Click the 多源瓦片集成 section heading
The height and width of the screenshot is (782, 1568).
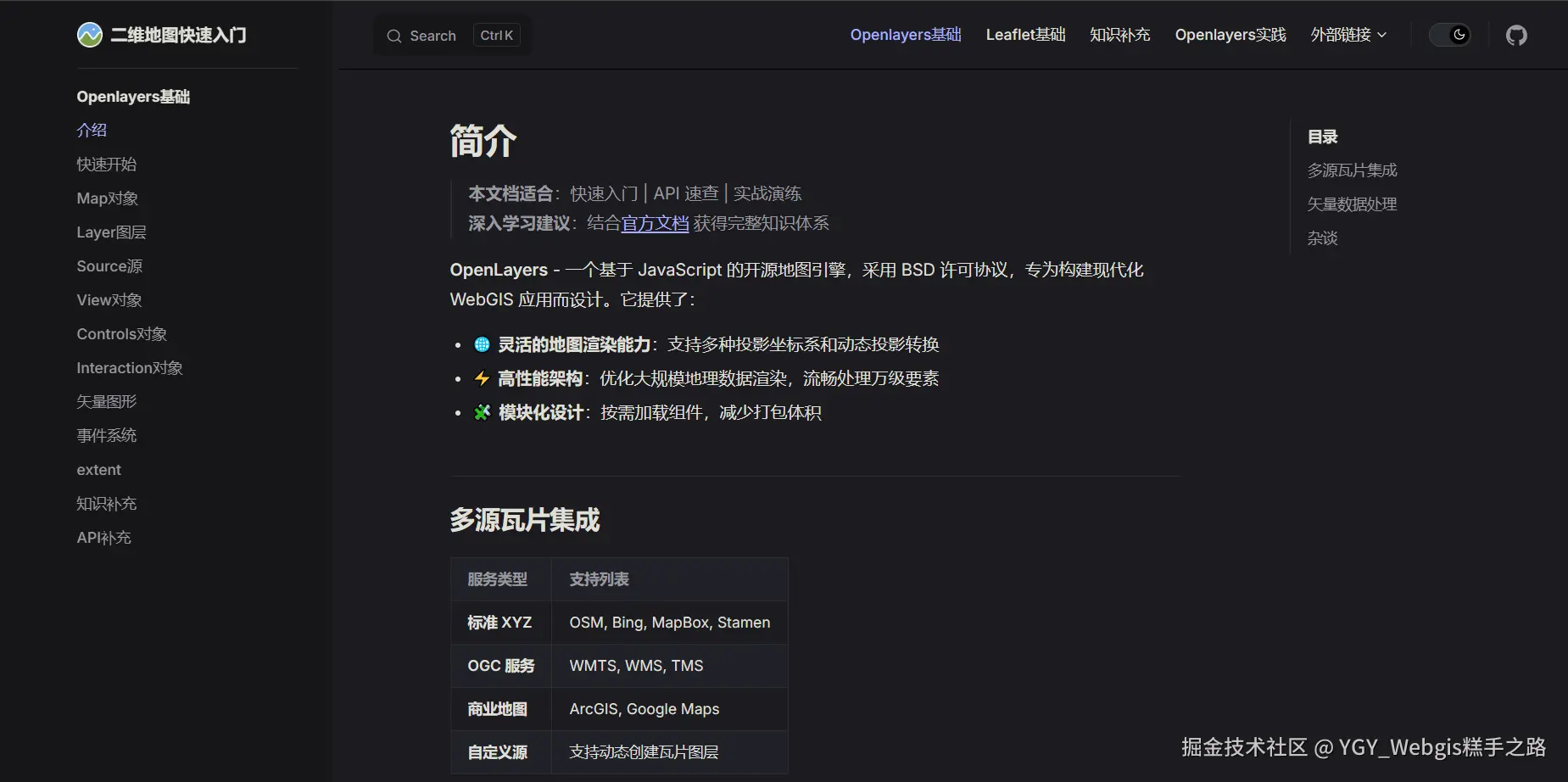coord(525,519)
